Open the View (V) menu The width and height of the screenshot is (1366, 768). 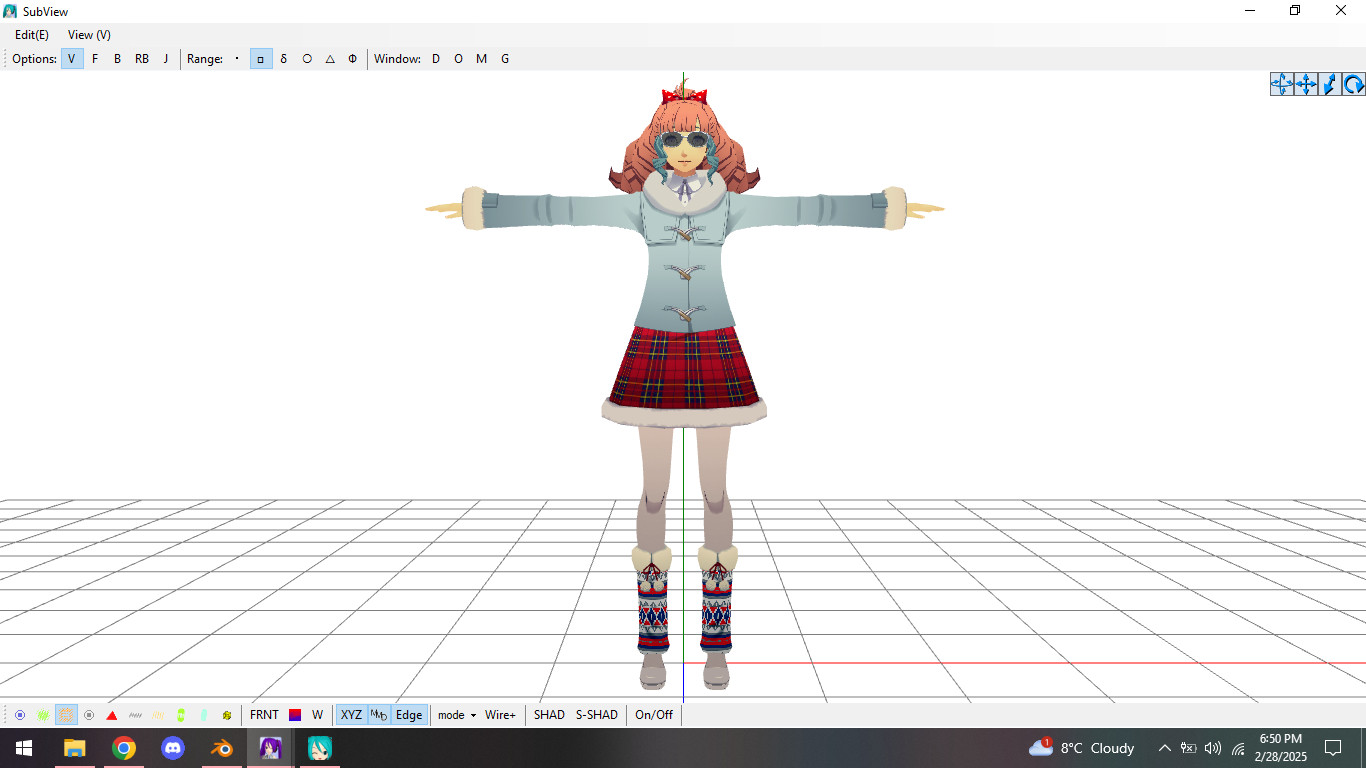[x=89, y=35]
